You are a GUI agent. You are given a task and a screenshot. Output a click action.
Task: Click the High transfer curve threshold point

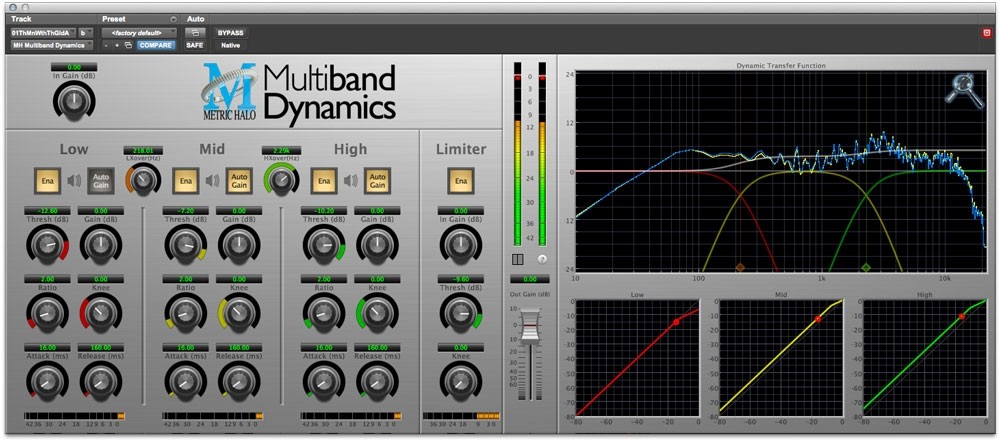click(x=961, y=317)
